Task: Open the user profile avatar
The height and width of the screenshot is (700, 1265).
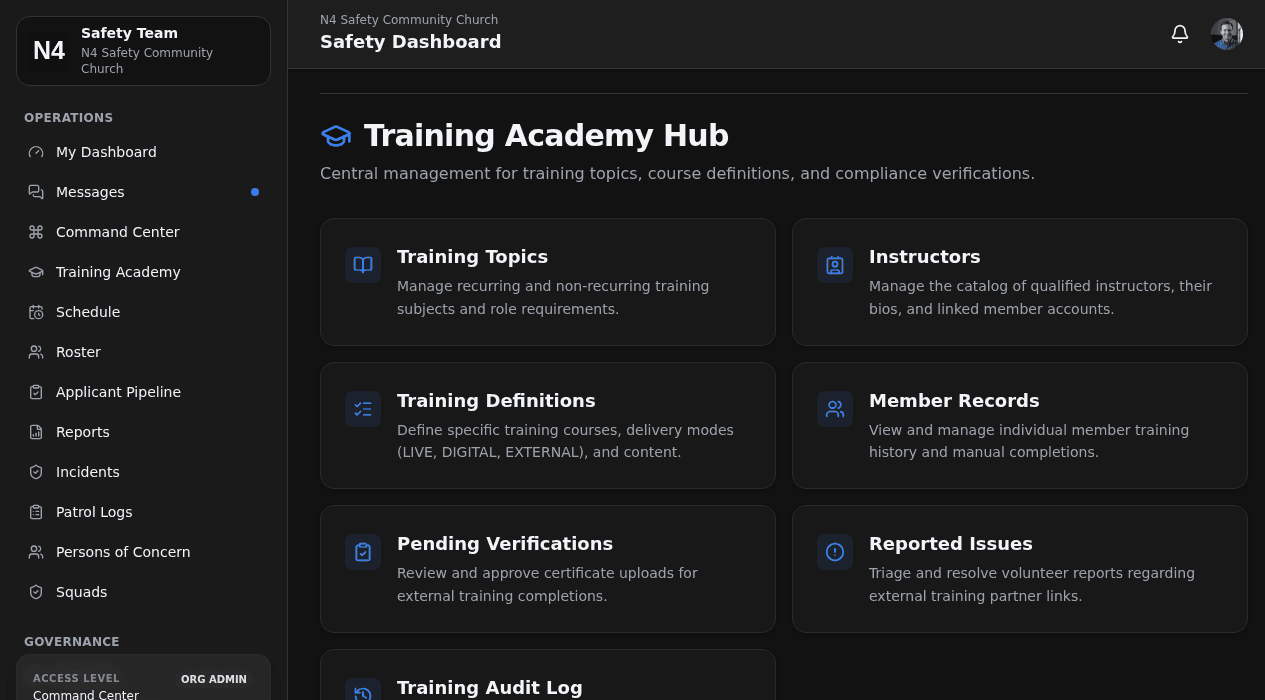Action: (1227, 34)
